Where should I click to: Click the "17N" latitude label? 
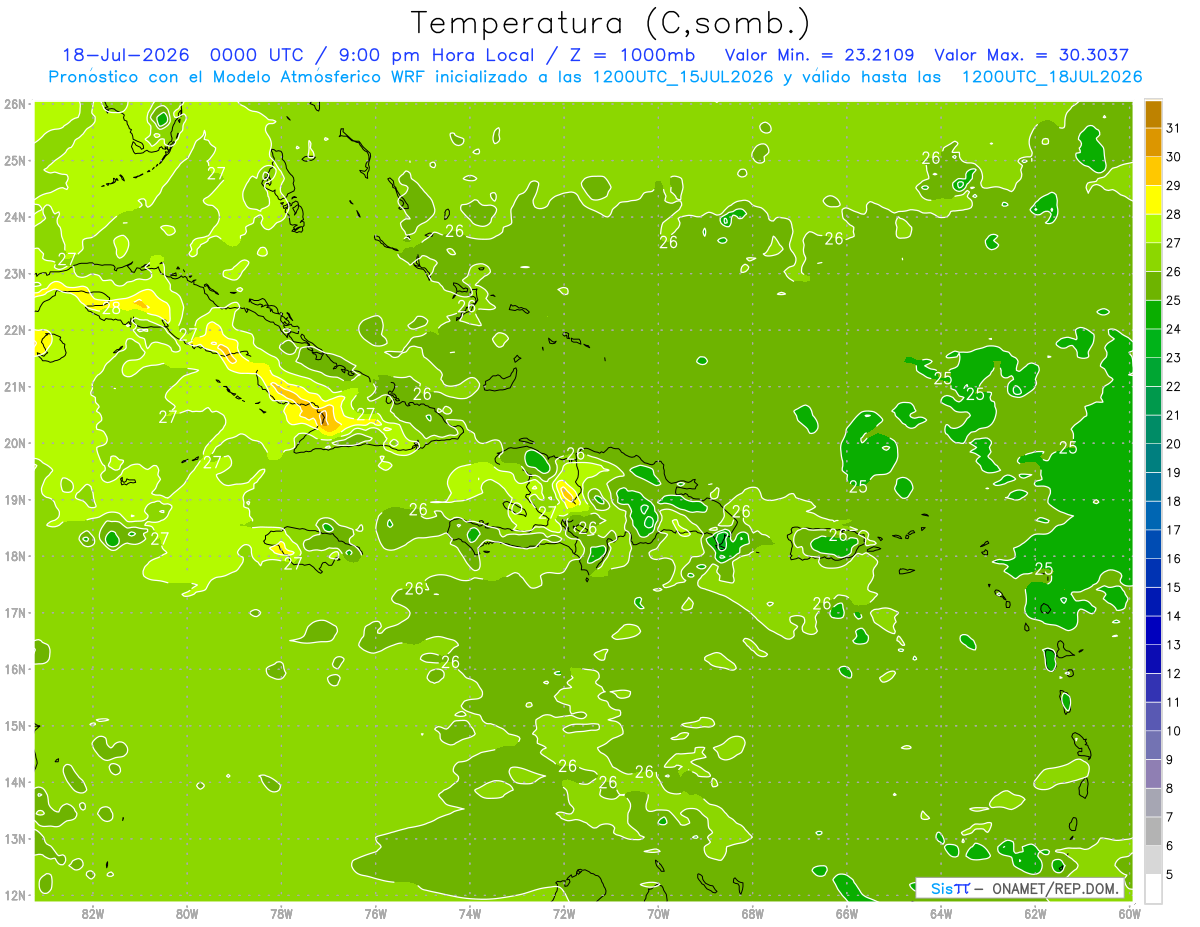pyautogui.click(x=16, y=613)
